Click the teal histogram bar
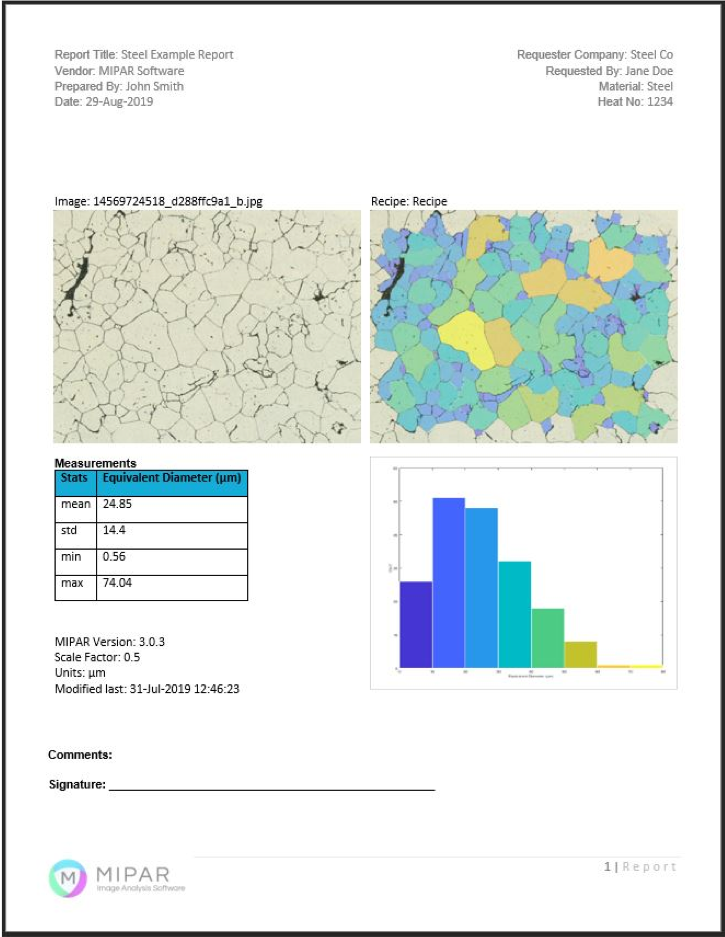 pos(515,614)
